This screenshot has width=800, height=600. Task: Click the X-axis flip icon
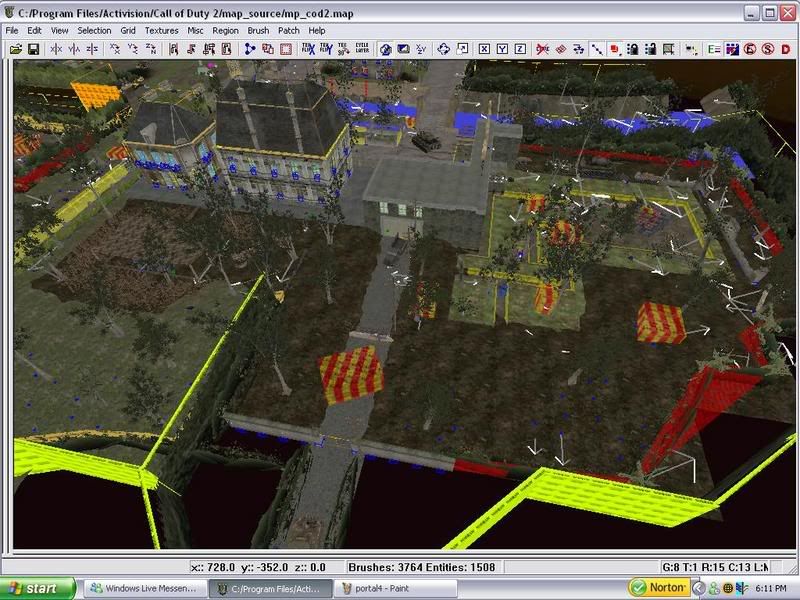click(x=57, y=48)
